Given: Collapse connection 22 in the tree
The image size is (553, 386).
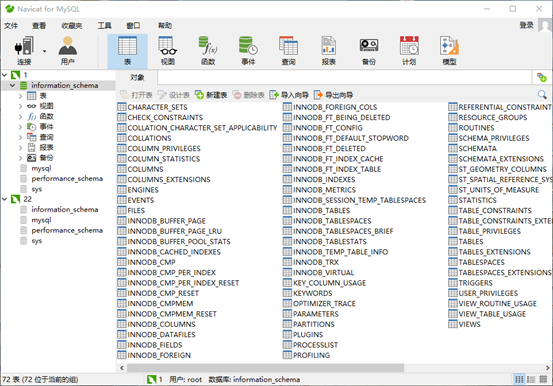Looking at the screenshot, I should click(x=5, y=199).
